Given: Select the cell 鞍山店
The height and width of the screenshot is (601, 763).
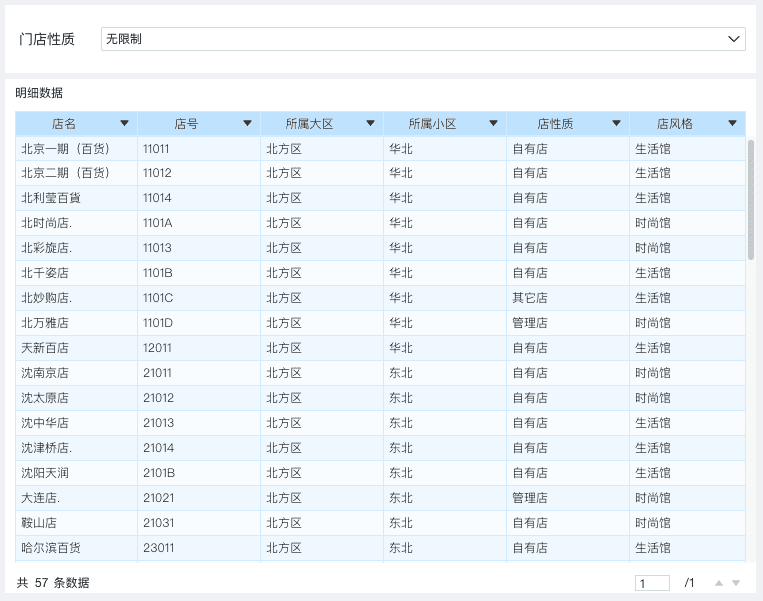Looking at the screenshot, I should [x=76, y=523].
